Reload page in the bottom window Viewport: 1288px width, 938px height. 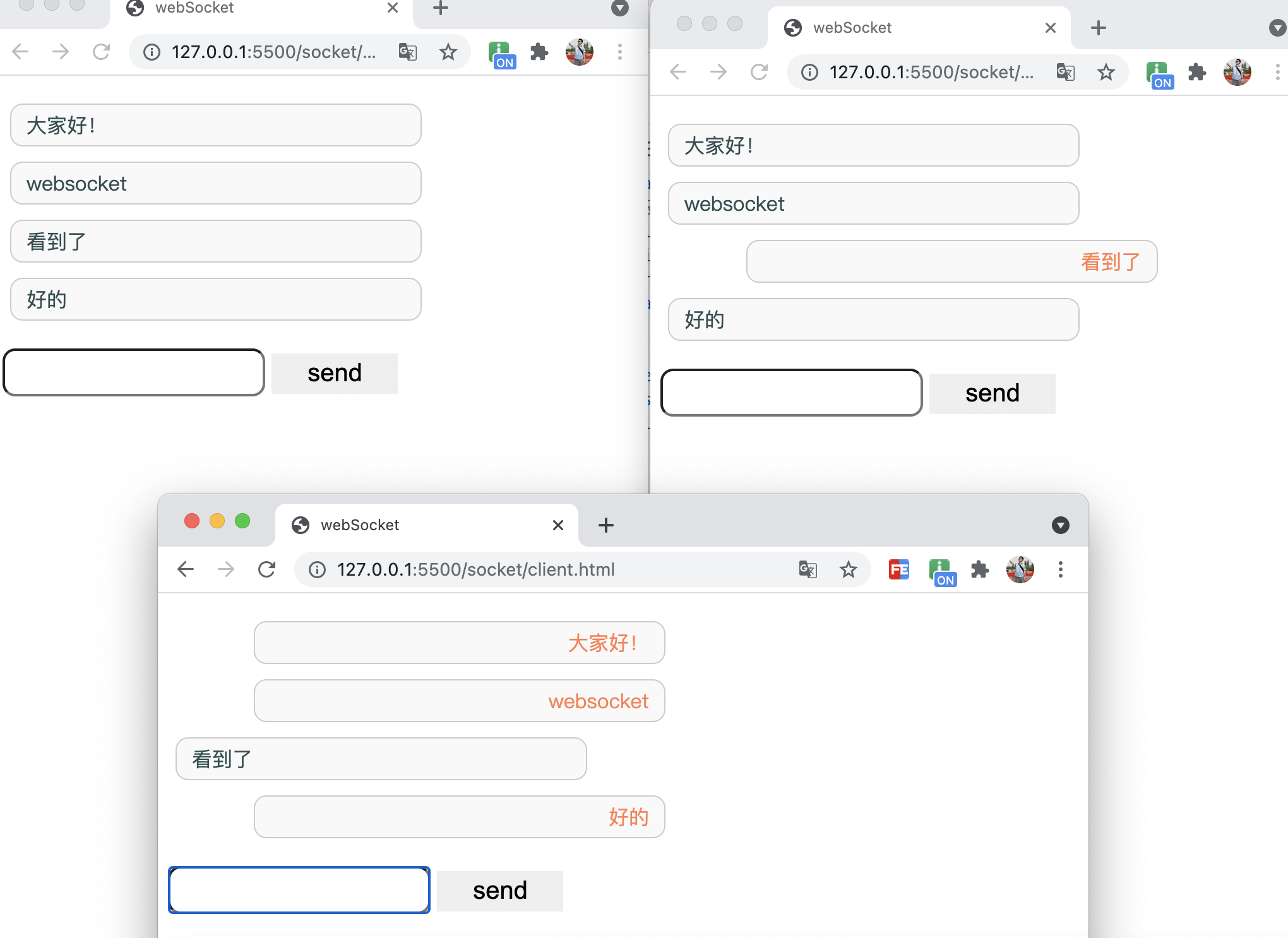tap(266, 569)
